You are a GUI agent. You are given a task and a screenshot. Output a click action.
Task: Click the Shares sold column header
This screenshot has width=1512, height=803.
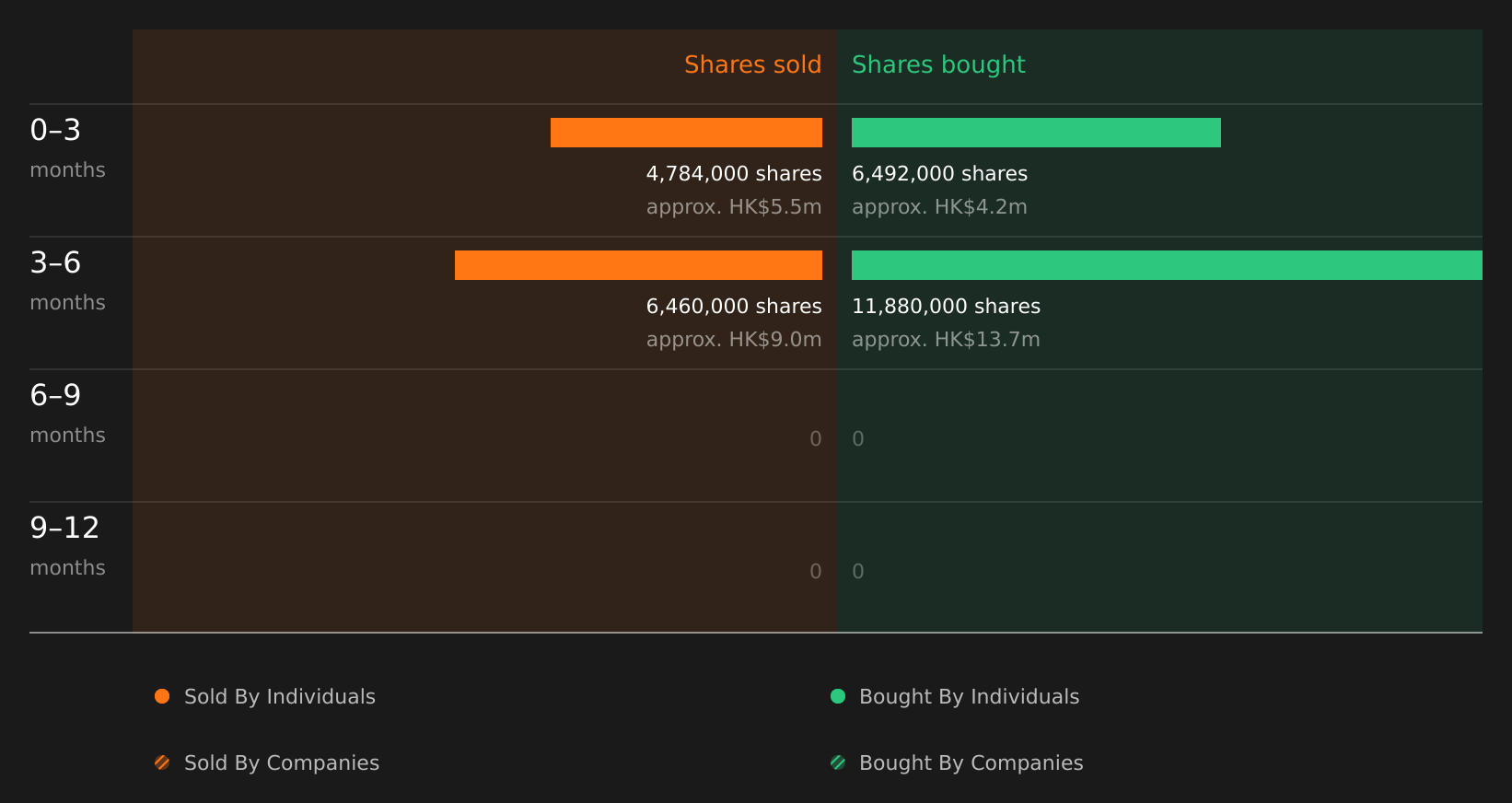click(x=752, y=64)
